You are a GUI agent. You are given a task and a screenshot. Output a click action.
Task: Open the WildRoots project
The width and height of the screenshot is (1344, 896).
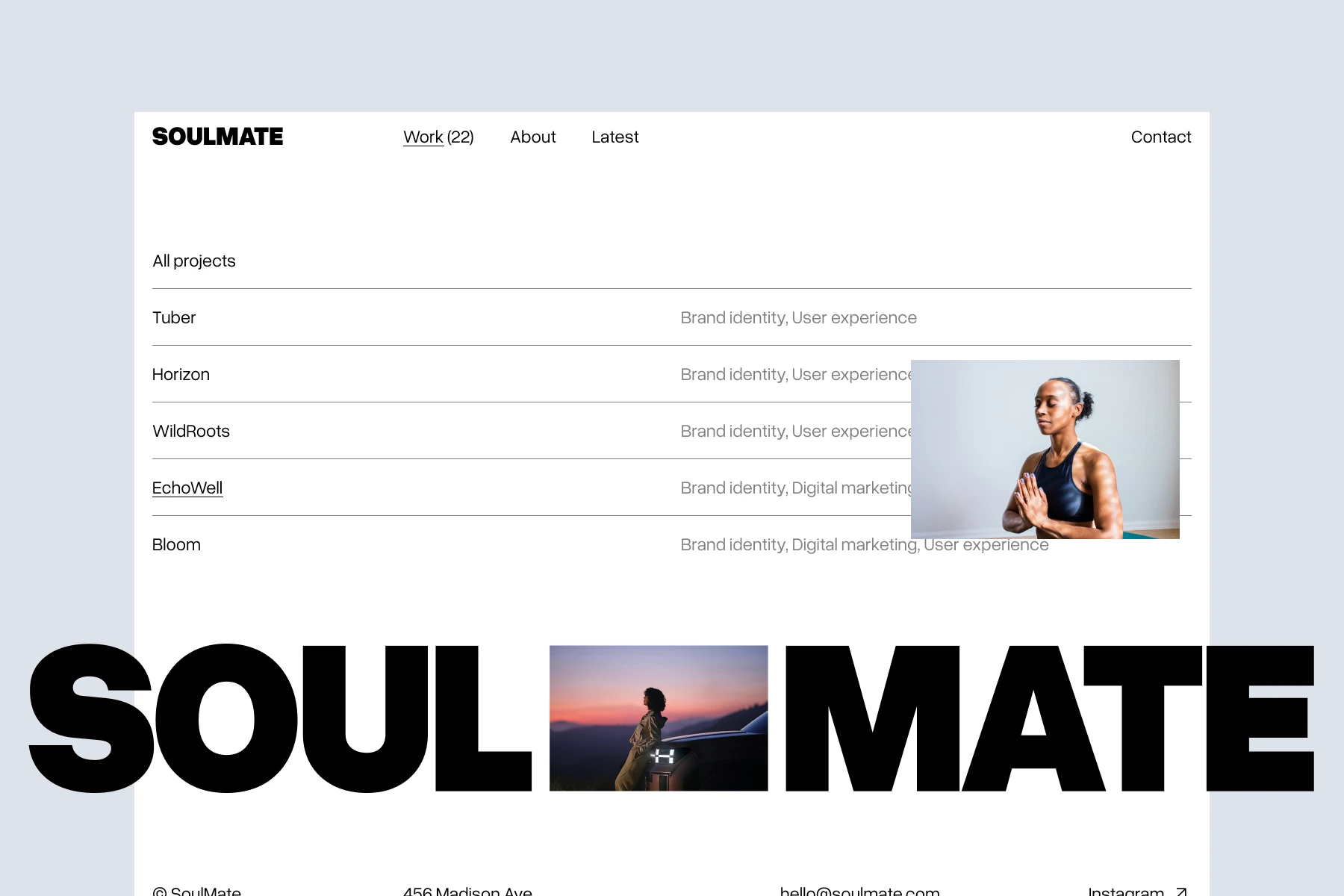coord(190,431)
